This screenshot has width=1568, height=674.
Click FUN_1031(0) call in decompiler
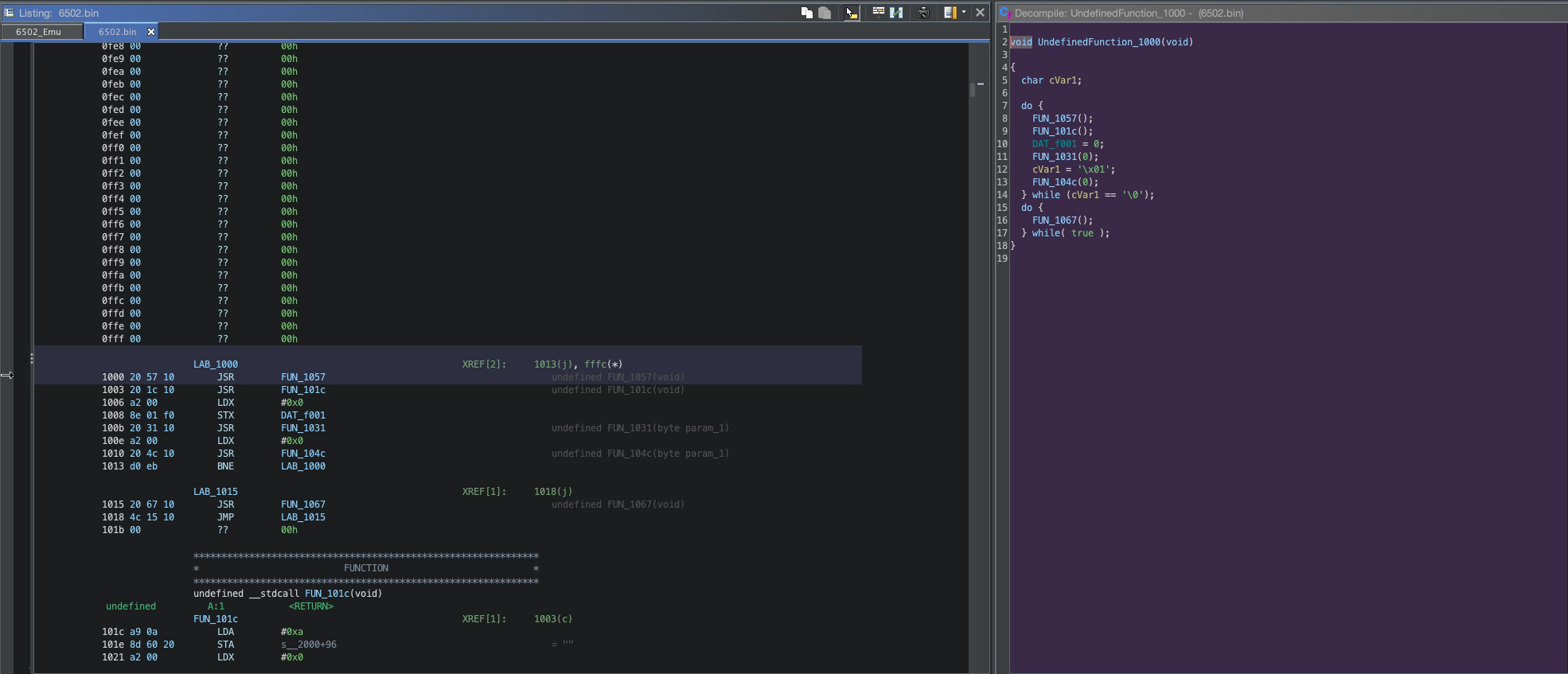(1065, 157)
